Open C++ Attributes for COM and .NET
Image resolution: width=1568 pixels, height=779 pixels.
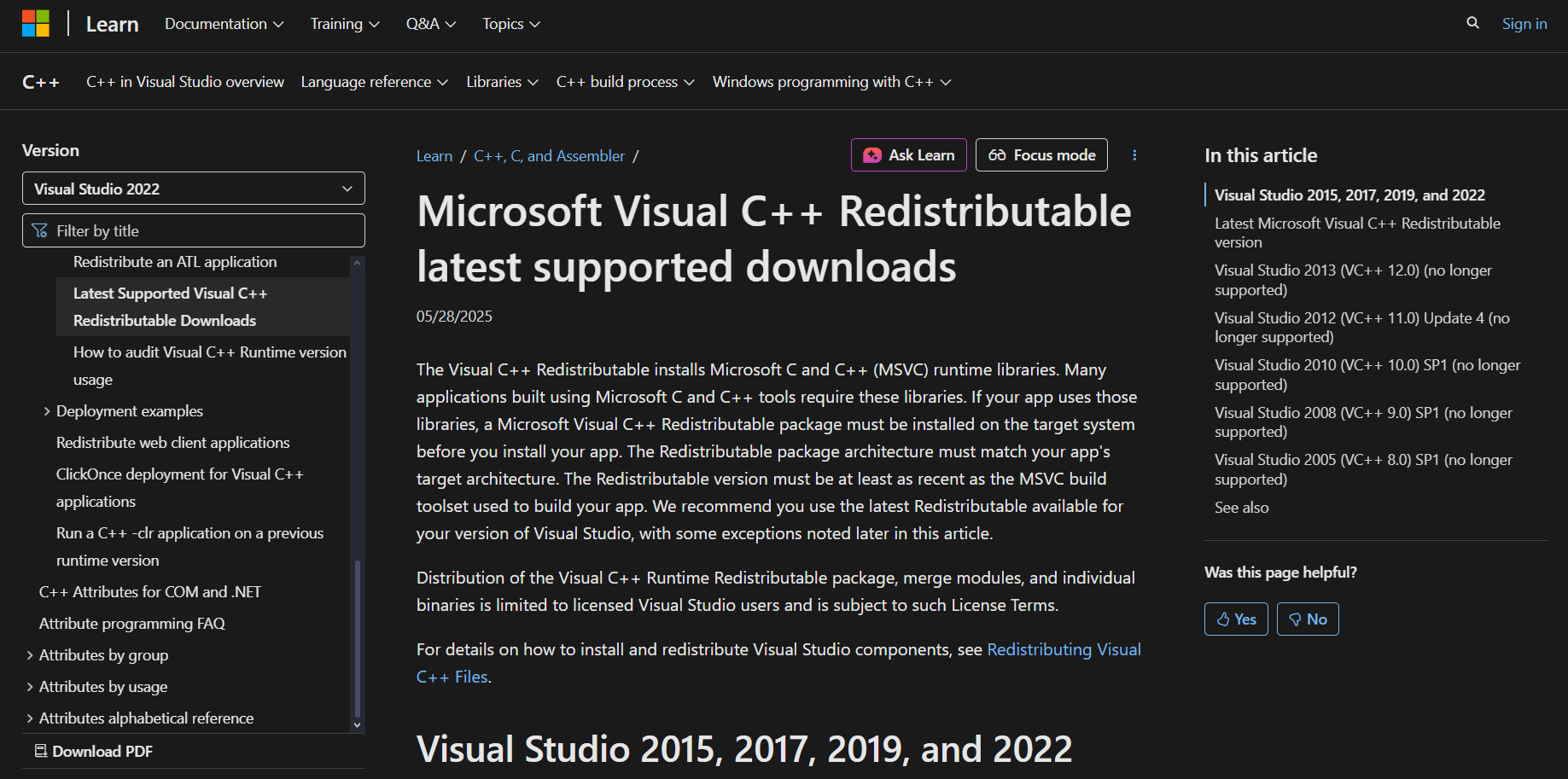[x=150, y=592]
